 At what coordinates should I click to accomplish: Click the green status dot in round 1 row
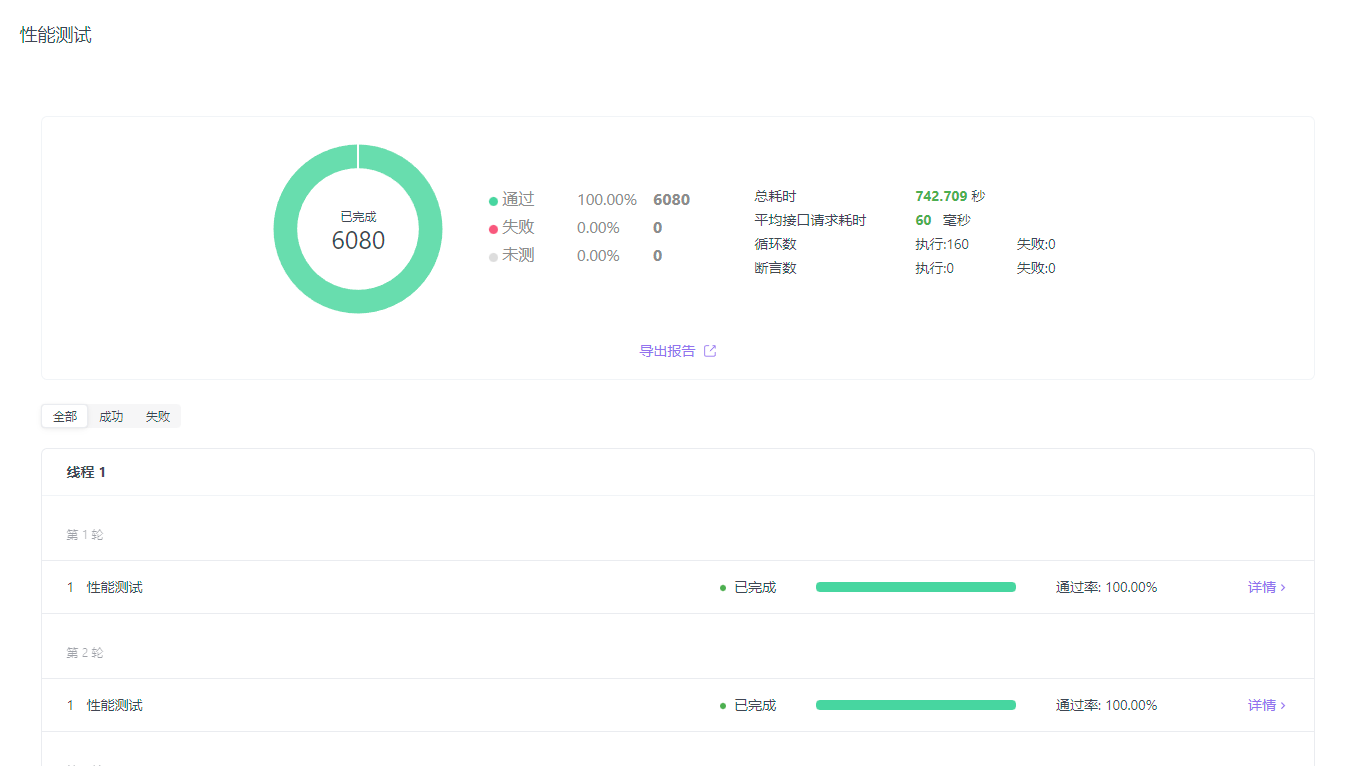coord(723,588)
